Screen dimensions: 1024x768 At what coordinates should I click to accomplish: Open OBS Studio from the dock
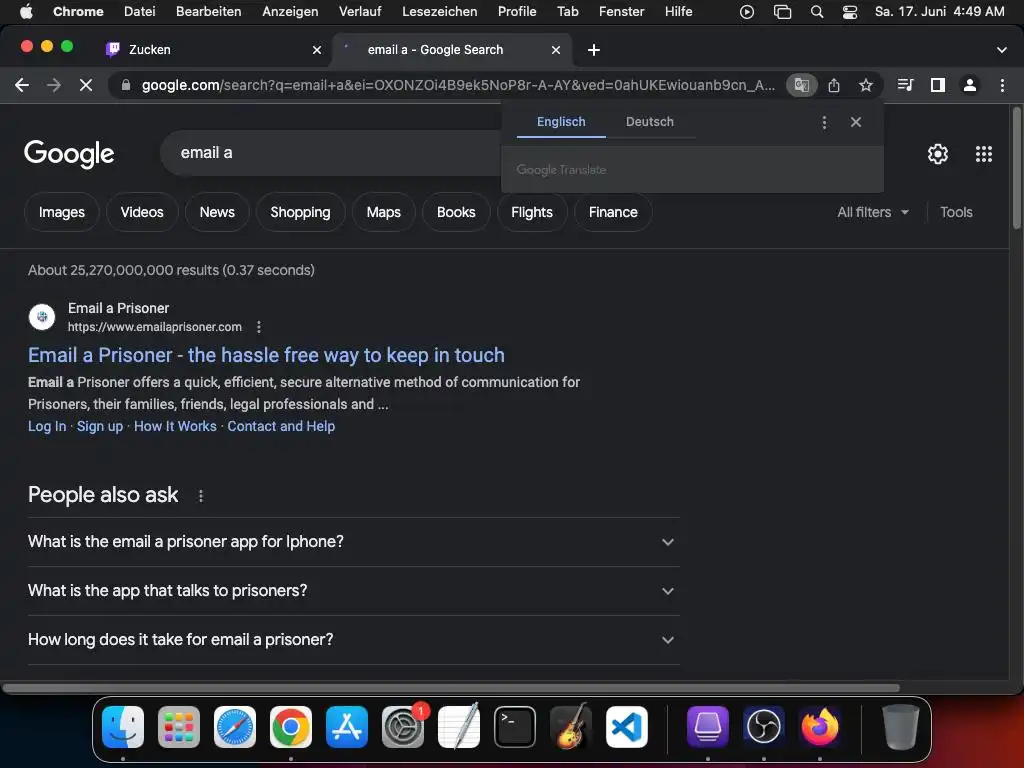pyautogui.click(x=764, y=726)
